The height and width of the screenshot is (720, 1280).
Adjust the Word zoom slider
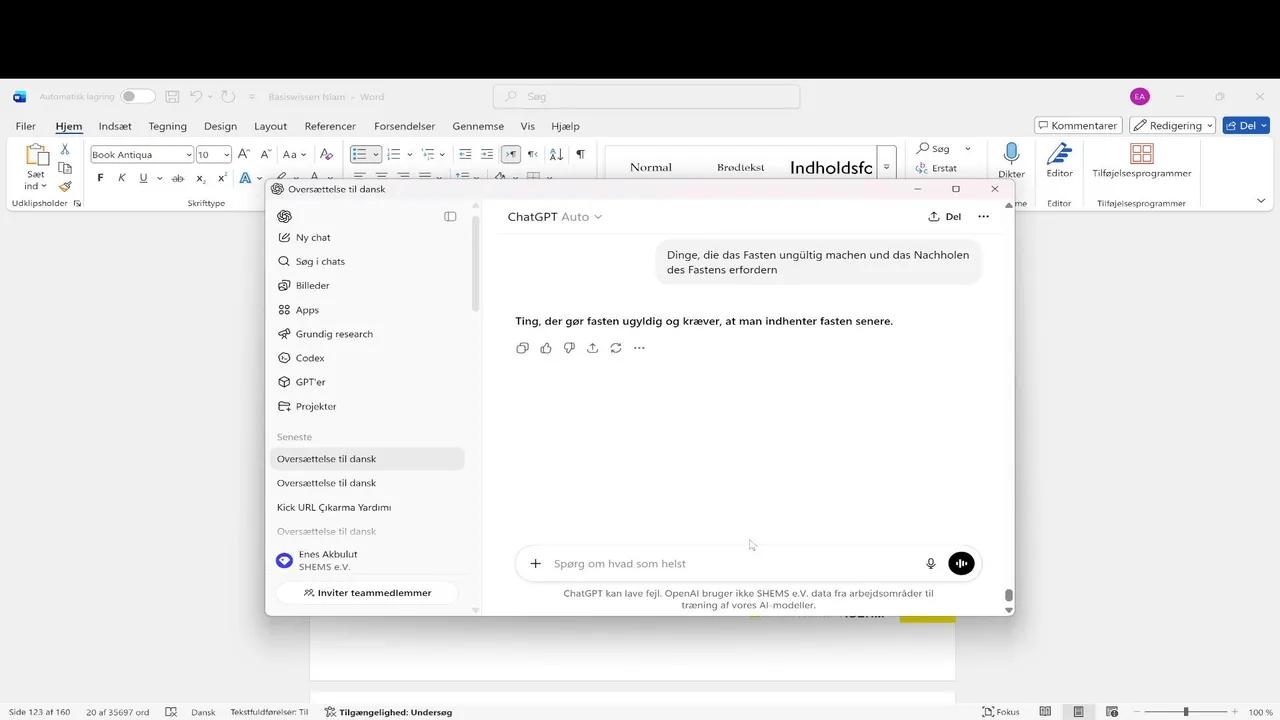[1186, 712]
